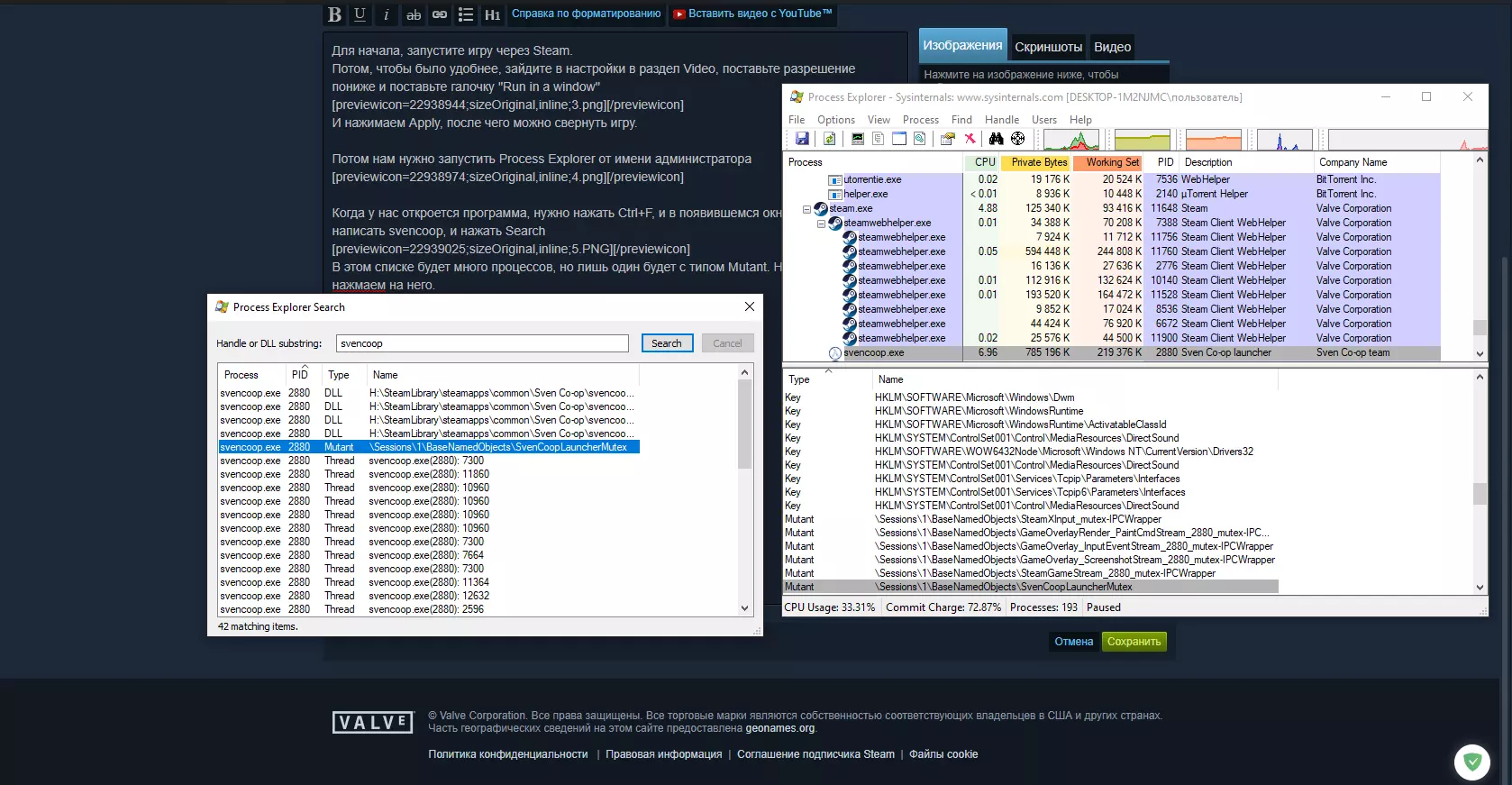Click the Refresh Now toolbar icon
Viewport: 1512px width, 785px height.
[x=829, y=139]
